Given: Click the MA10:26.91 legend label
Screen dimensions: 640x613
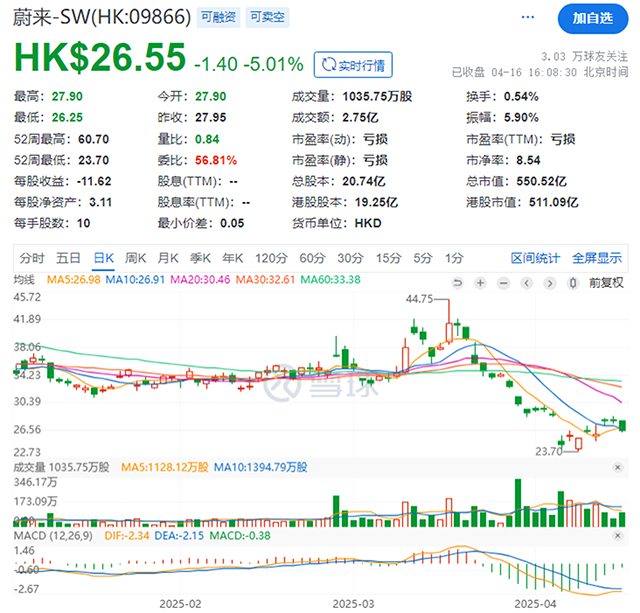Looking at the screenshot, I should point(135,280).
